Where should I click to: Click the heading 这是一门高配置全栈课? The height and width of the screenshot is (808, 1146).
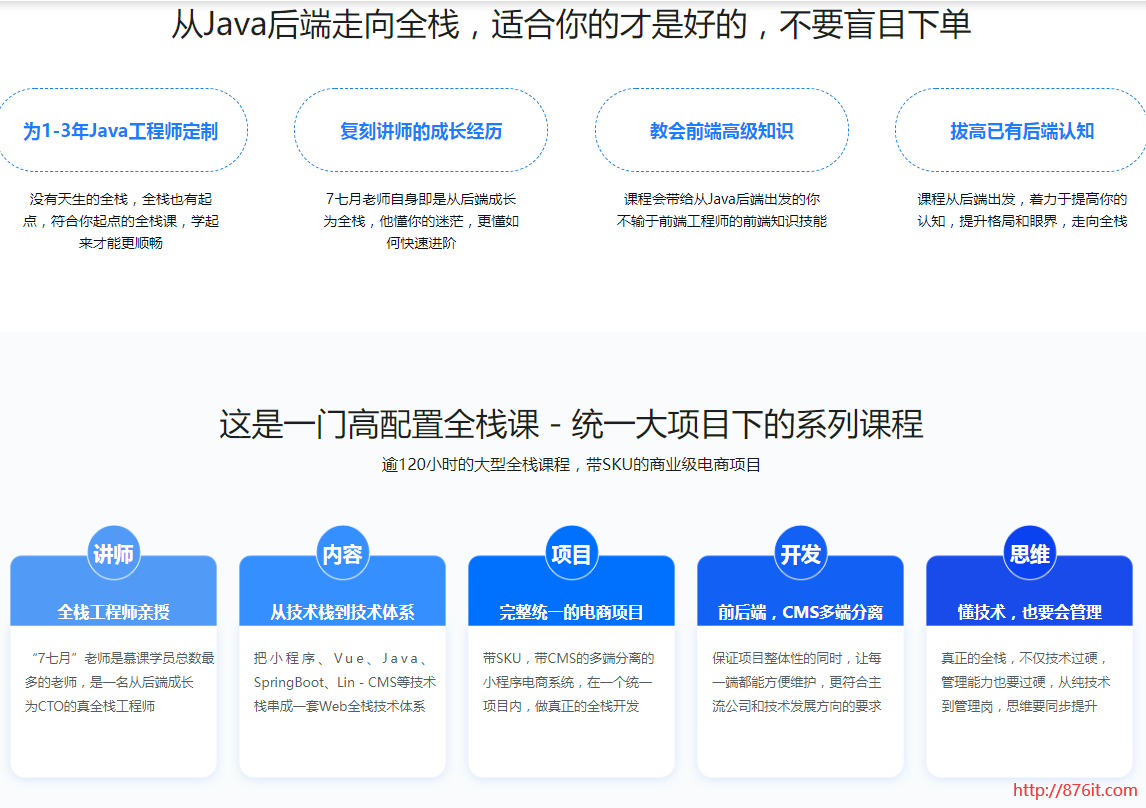379,424
